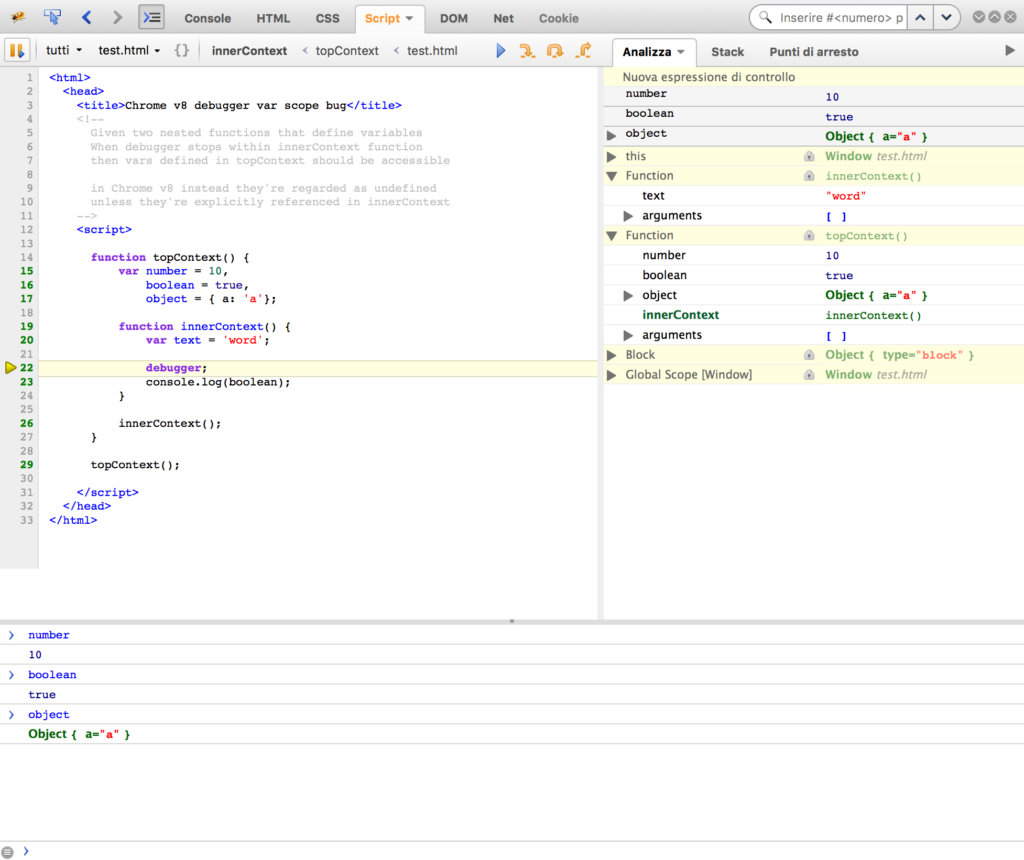Image resolution: width=1024 pixels, height=860 pixels.
Task: Open the Console tab
Action: click(208, 18)
